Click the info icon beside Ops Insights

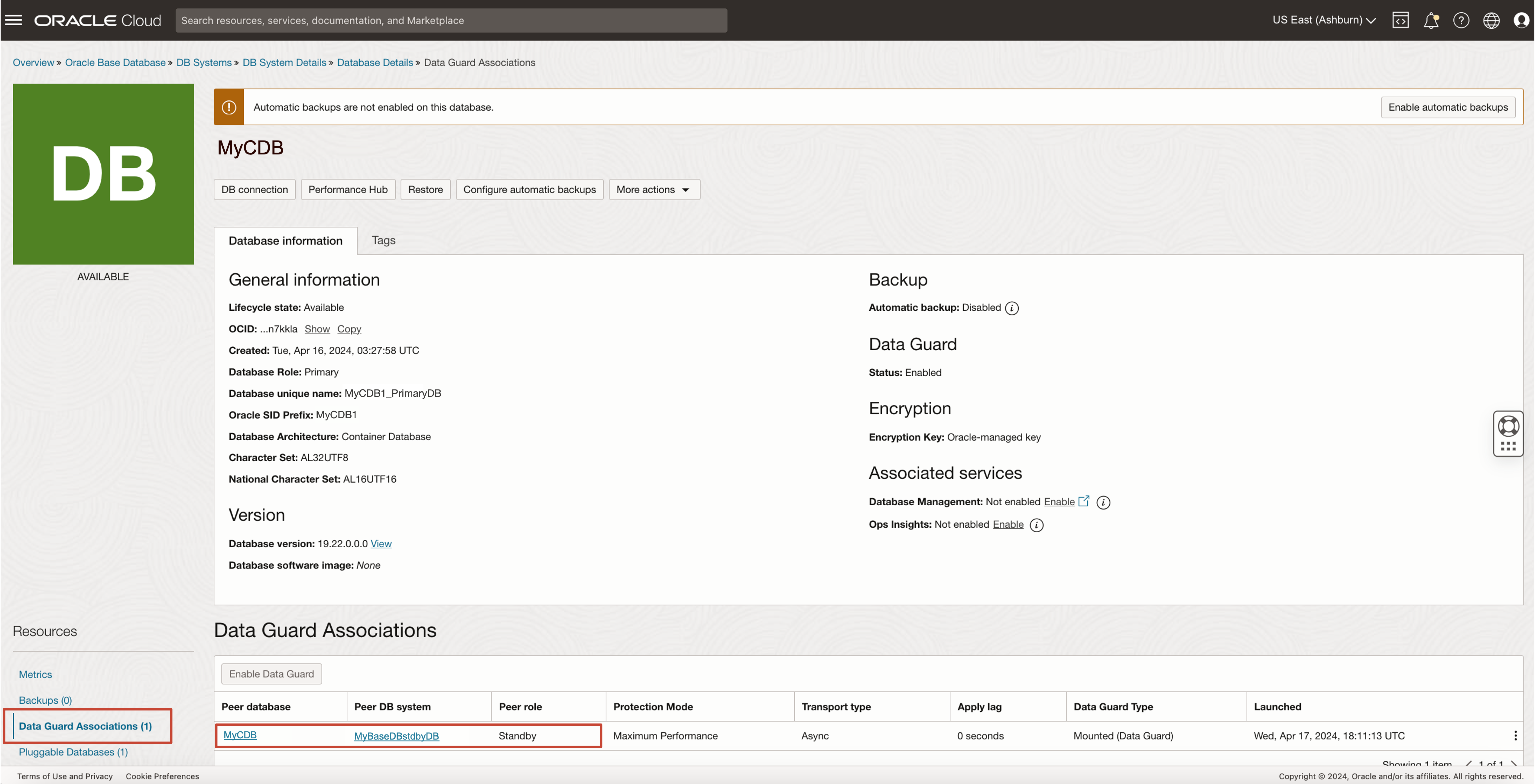point(1037,525)
